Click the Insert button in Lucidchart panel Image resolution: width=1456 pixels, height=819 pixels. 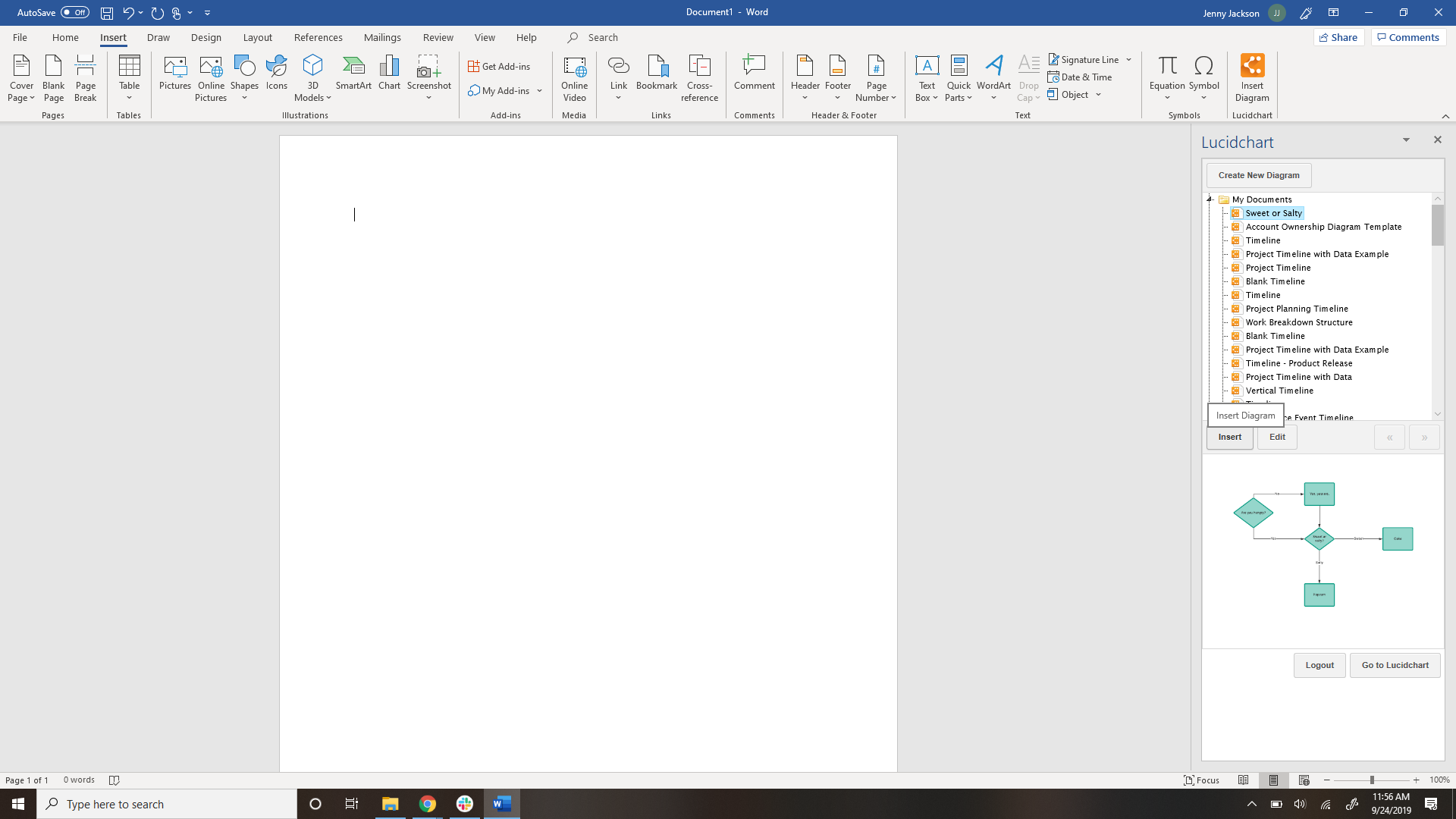click(x=1229, y=436)
